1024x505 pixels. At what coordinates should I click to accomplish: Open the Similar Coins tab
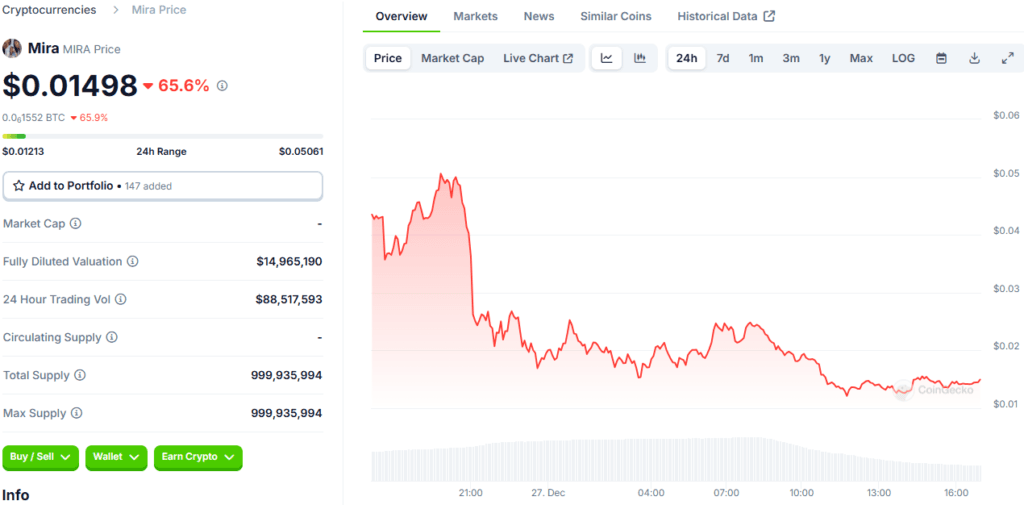(x=616, y=16)
